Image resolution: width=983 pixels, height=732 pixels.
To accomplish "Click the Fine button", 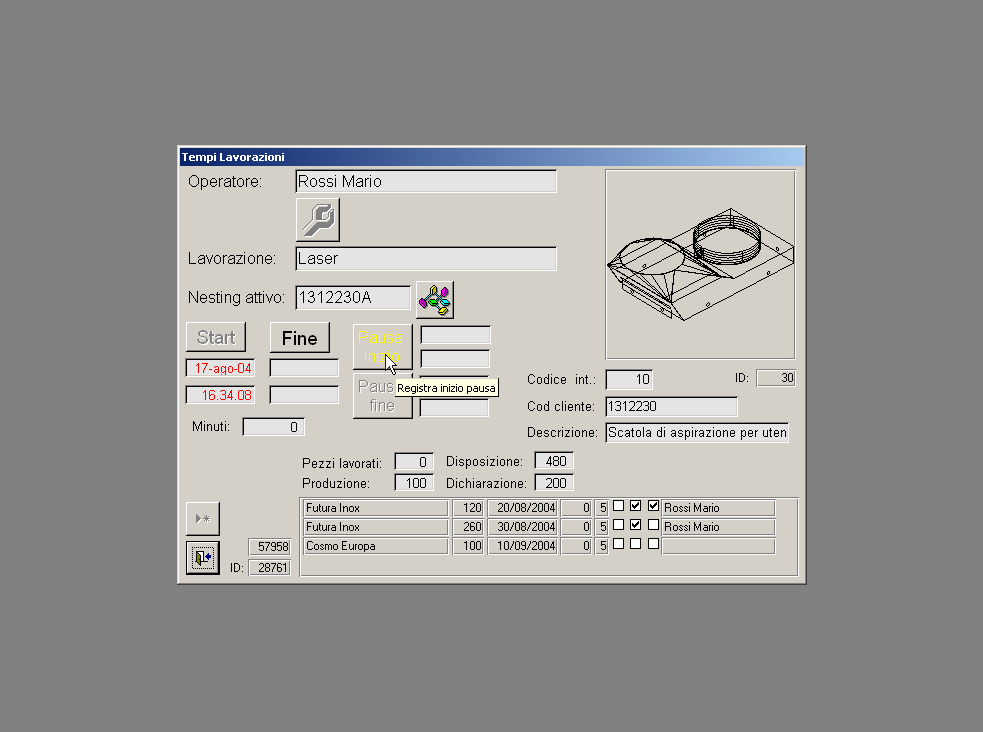I will click(300, 338).
